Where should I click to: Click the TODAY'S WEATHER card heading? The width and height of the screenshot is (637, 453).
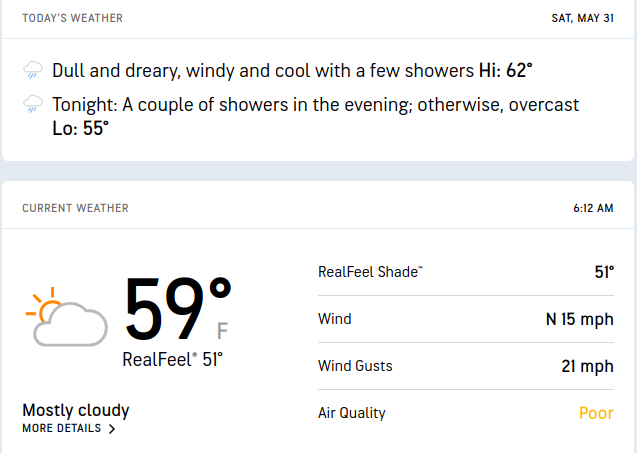click(73, 18)
